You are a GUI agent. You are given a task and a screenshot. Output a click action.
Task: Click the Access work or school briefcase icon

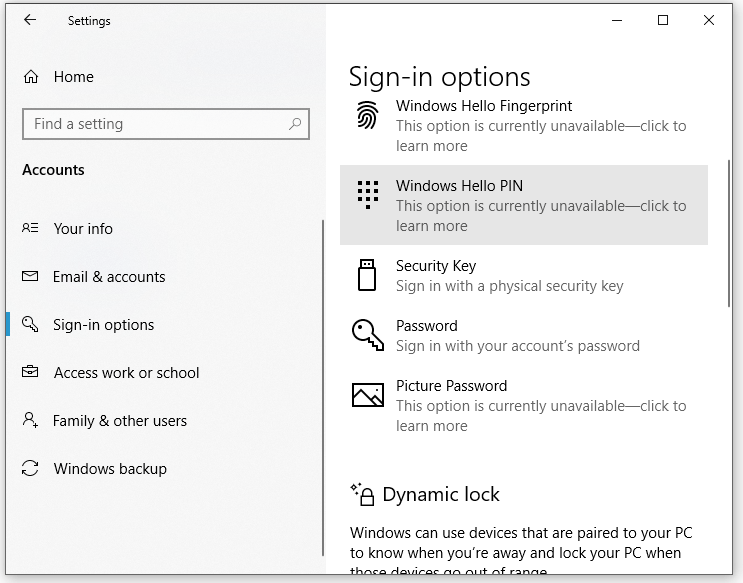tap(30, 372)
